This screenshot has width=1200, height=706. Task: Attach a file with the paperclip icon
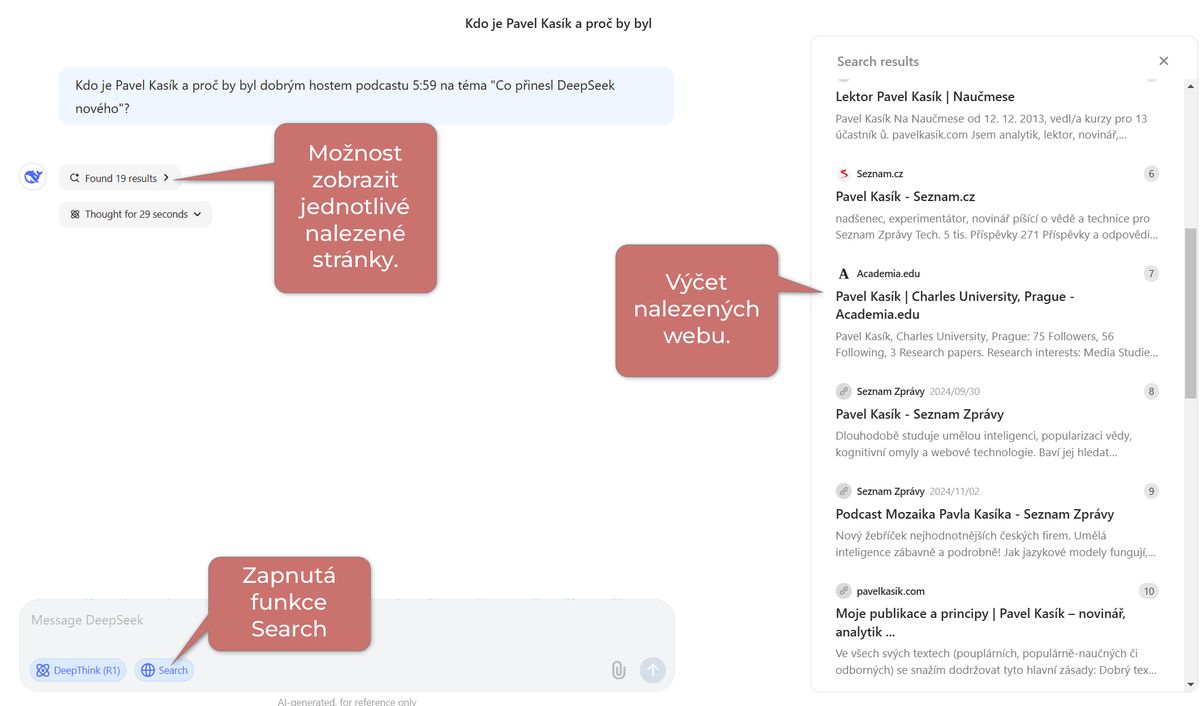click(x=619, y=670)
